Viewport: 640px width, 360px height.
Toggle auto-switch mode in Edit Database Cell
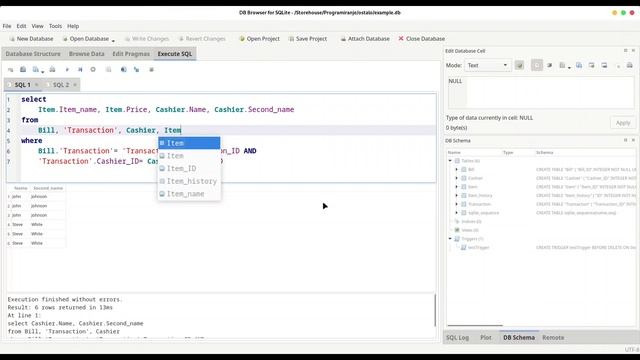pos(519,65)
